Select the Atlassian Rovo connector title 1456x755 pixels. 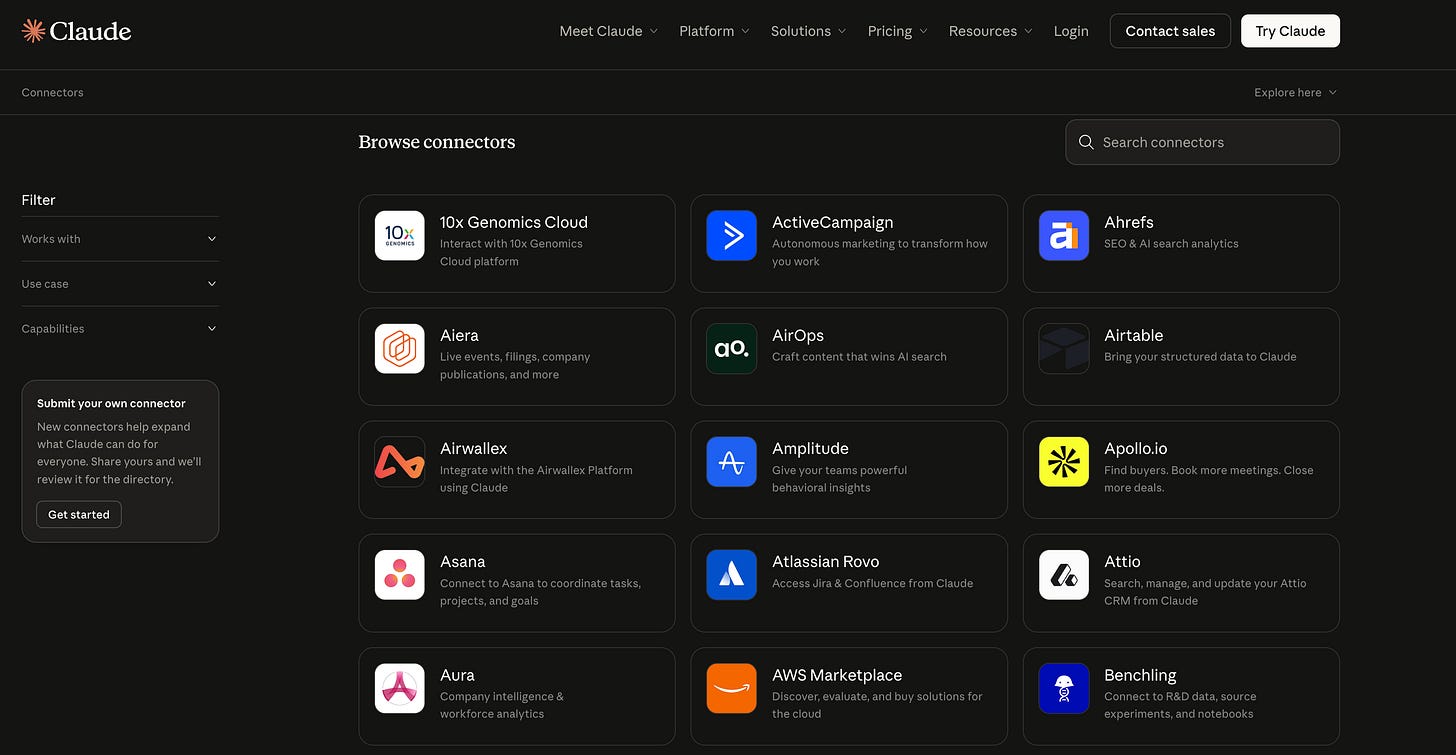(x=826, y=561)
